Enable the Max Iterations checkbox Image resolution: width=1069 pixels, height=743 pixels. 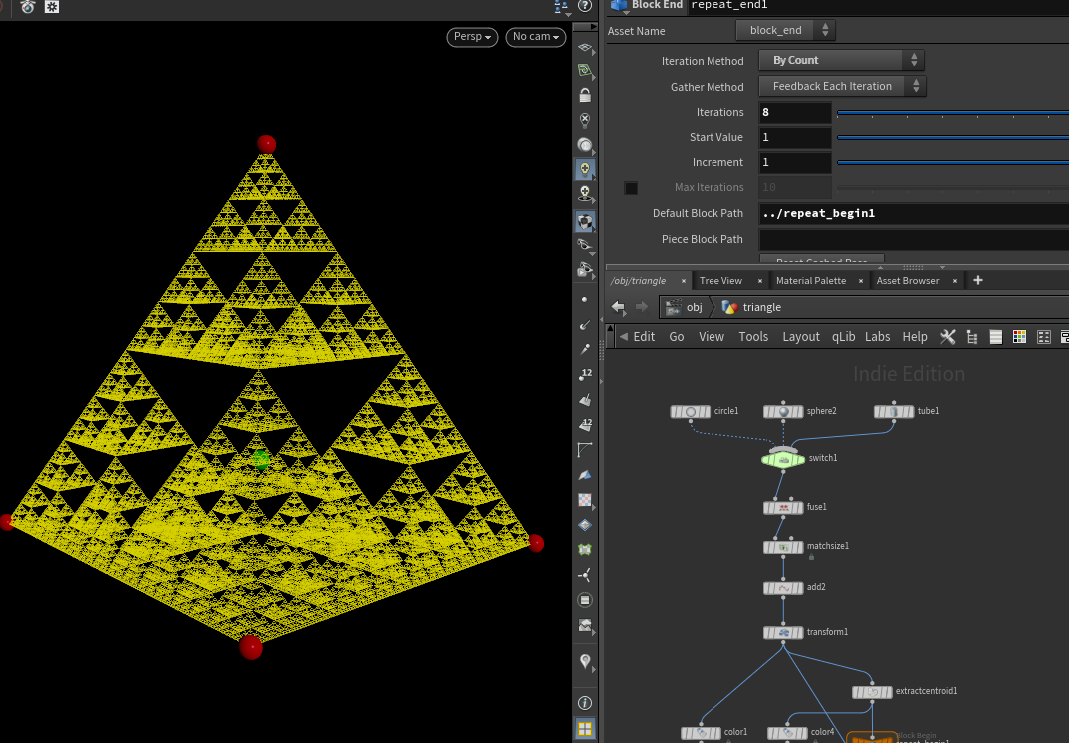pos(631,188)
